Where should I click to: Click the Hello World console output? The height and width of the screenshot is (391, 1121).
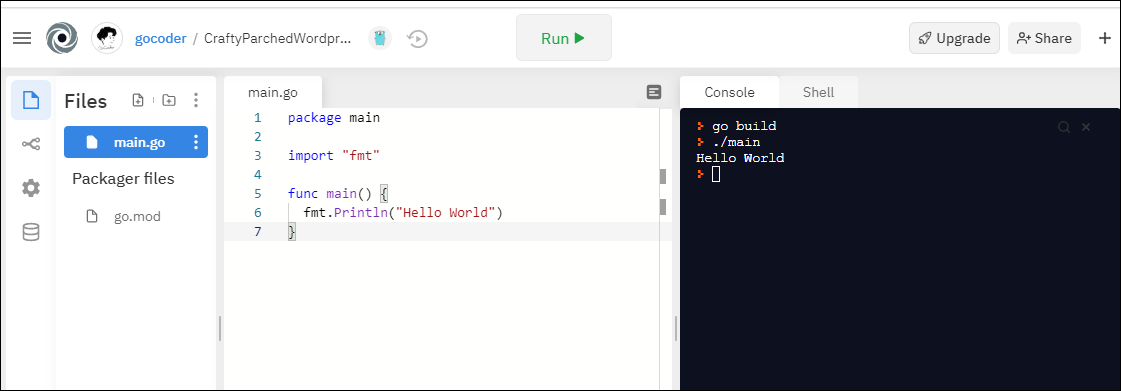[740, 158]
